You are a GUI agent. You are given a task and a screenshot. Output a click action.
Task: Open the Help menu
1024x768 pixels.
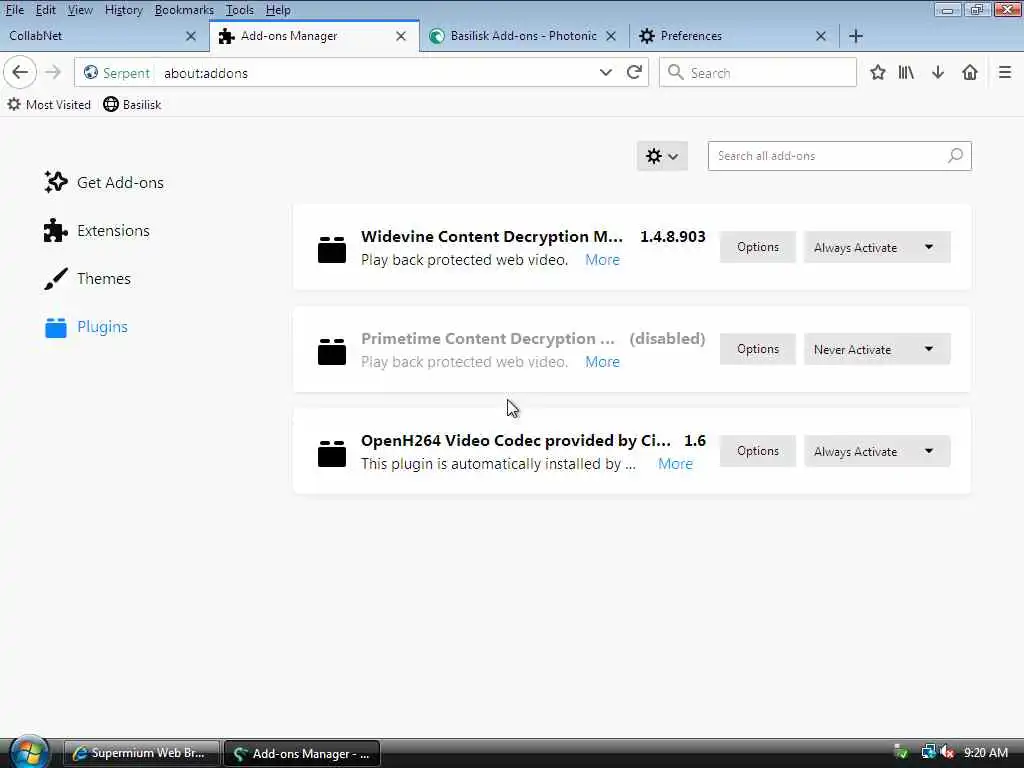click(278, 10)
